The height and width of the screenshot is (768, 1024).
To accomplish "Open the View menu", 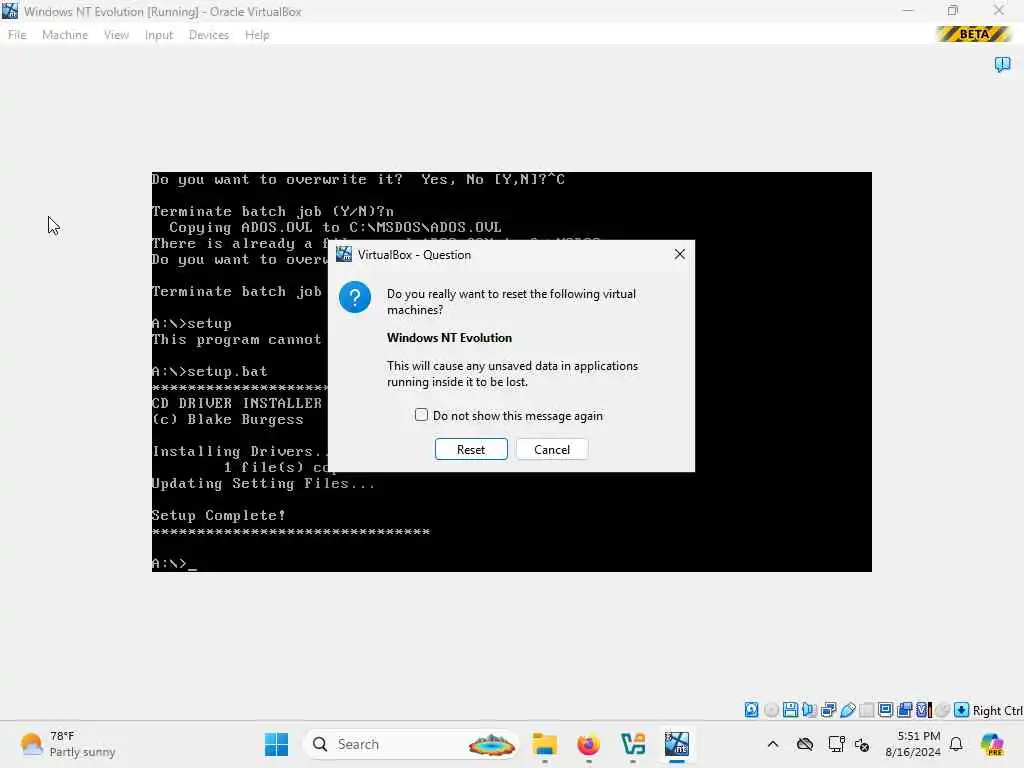I will click(x=116, y=35).
